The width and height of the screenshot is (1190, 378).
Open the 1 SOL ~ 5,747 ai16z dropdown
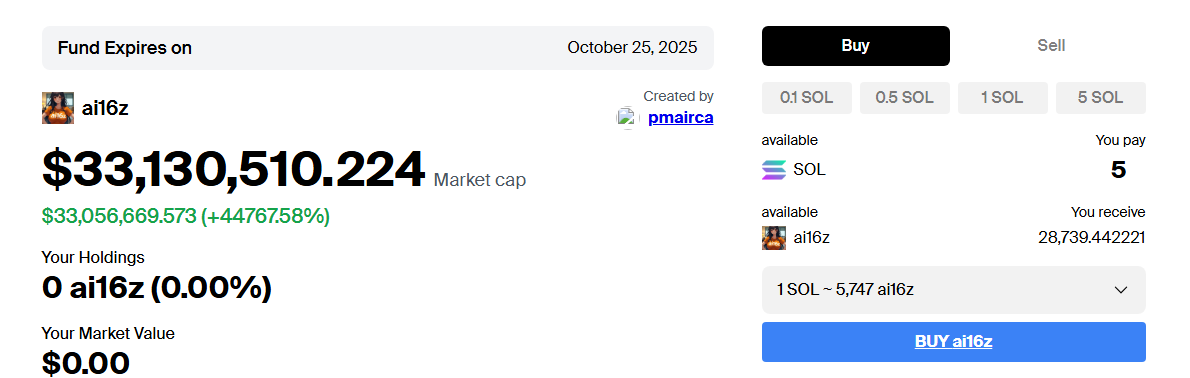point(954,290)
